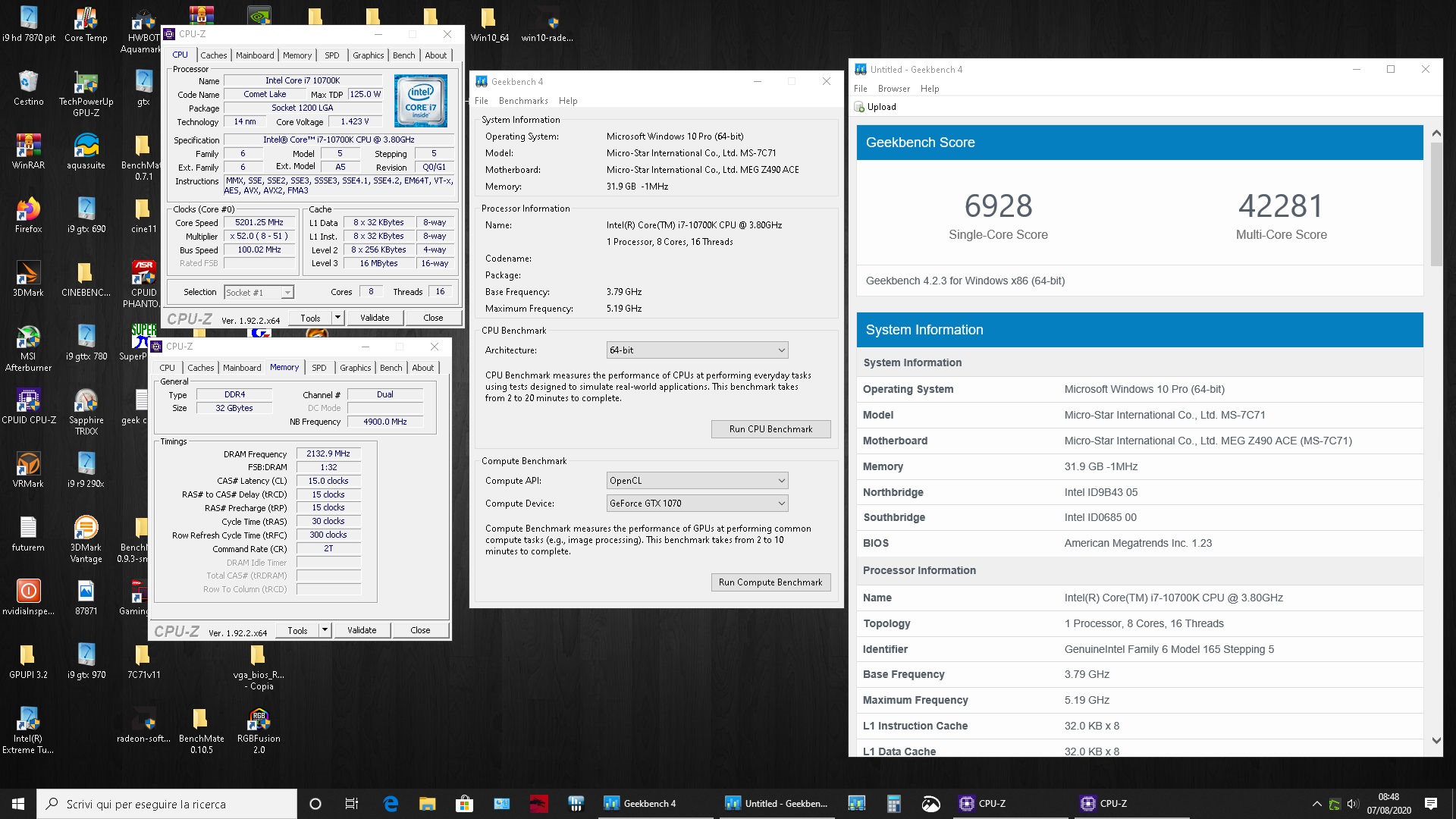Screen dimensions: 1456x819
Task: Open CPUID CPU-Z desktop shortcut
Action: coord(28,406)
